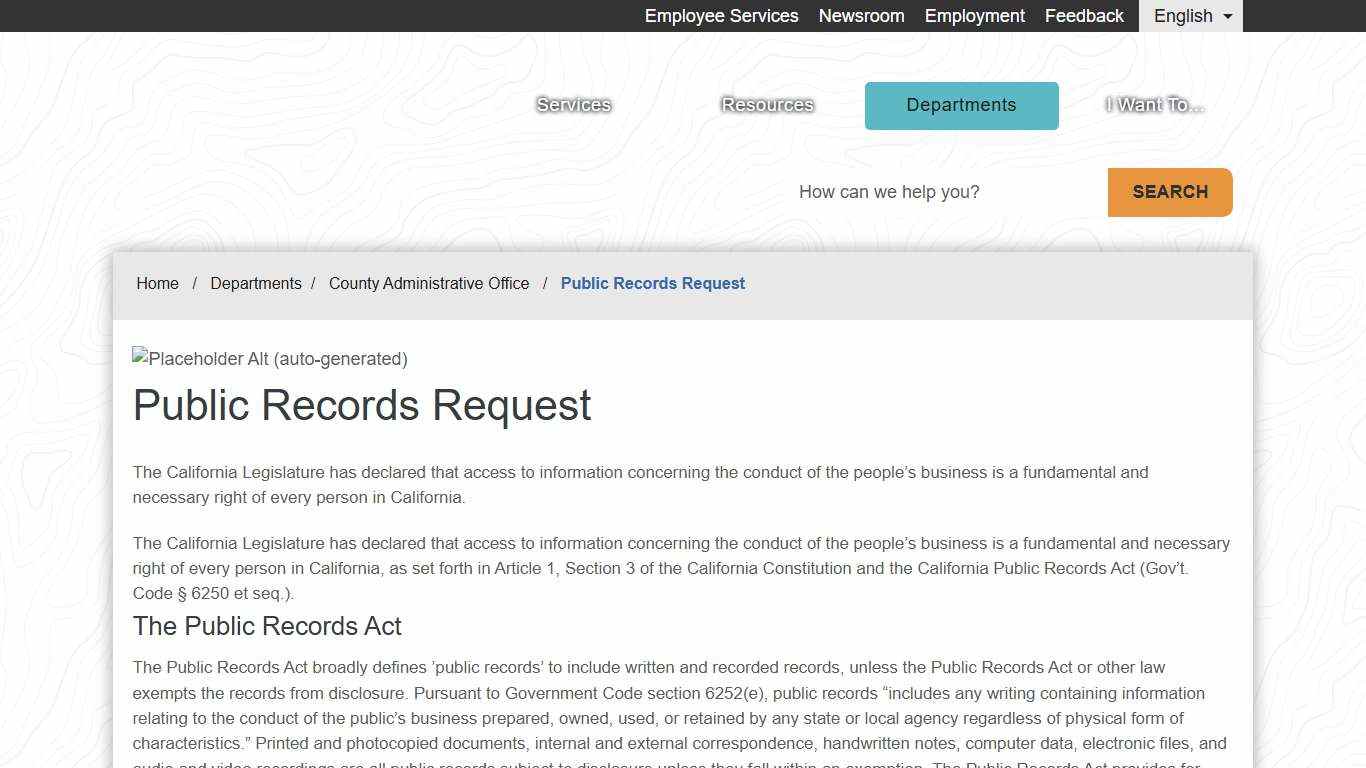The width and height of the screenshot is (1366, 768).
Task: Open the Services navigation dropdown
Action: click(573, 104)
